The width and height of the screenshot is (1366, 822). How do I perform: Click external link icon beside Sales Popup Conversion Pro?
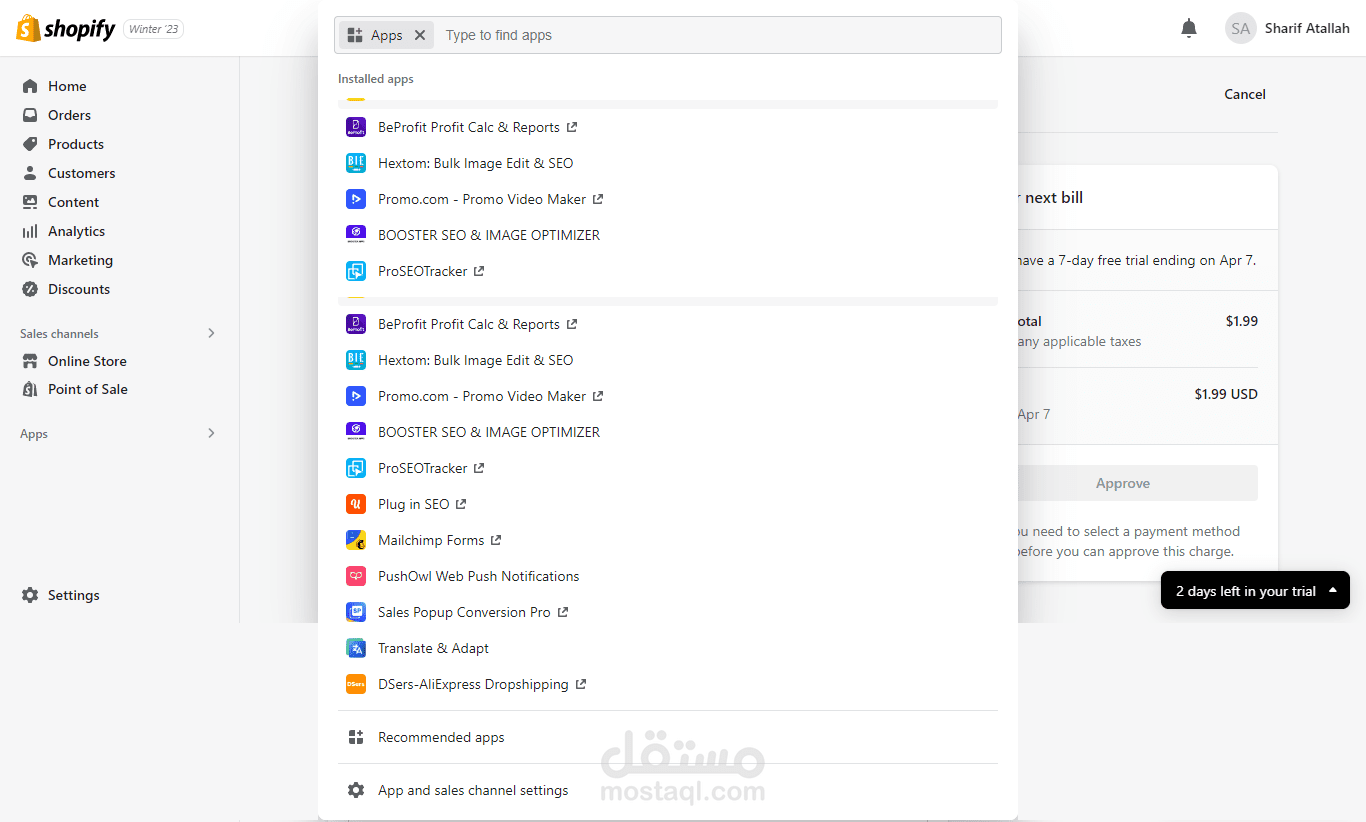click(x=563, y=612)
